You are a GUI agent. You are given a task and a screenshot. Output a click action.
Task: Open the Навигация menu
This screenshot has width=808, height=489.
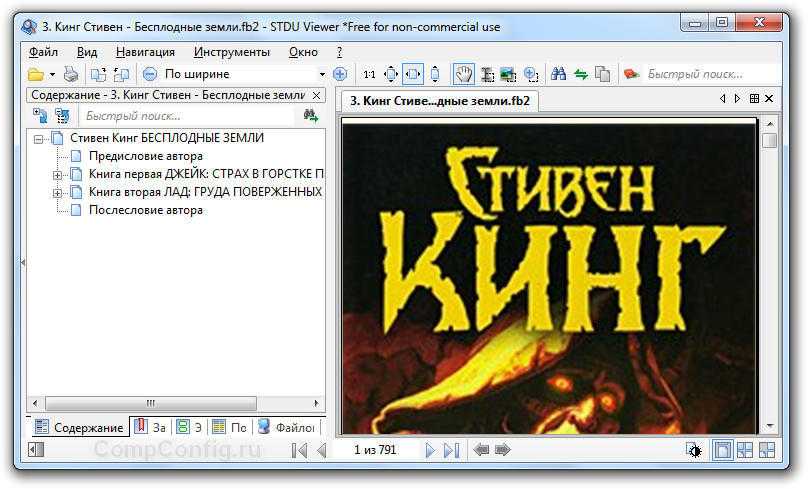(145, 52)
